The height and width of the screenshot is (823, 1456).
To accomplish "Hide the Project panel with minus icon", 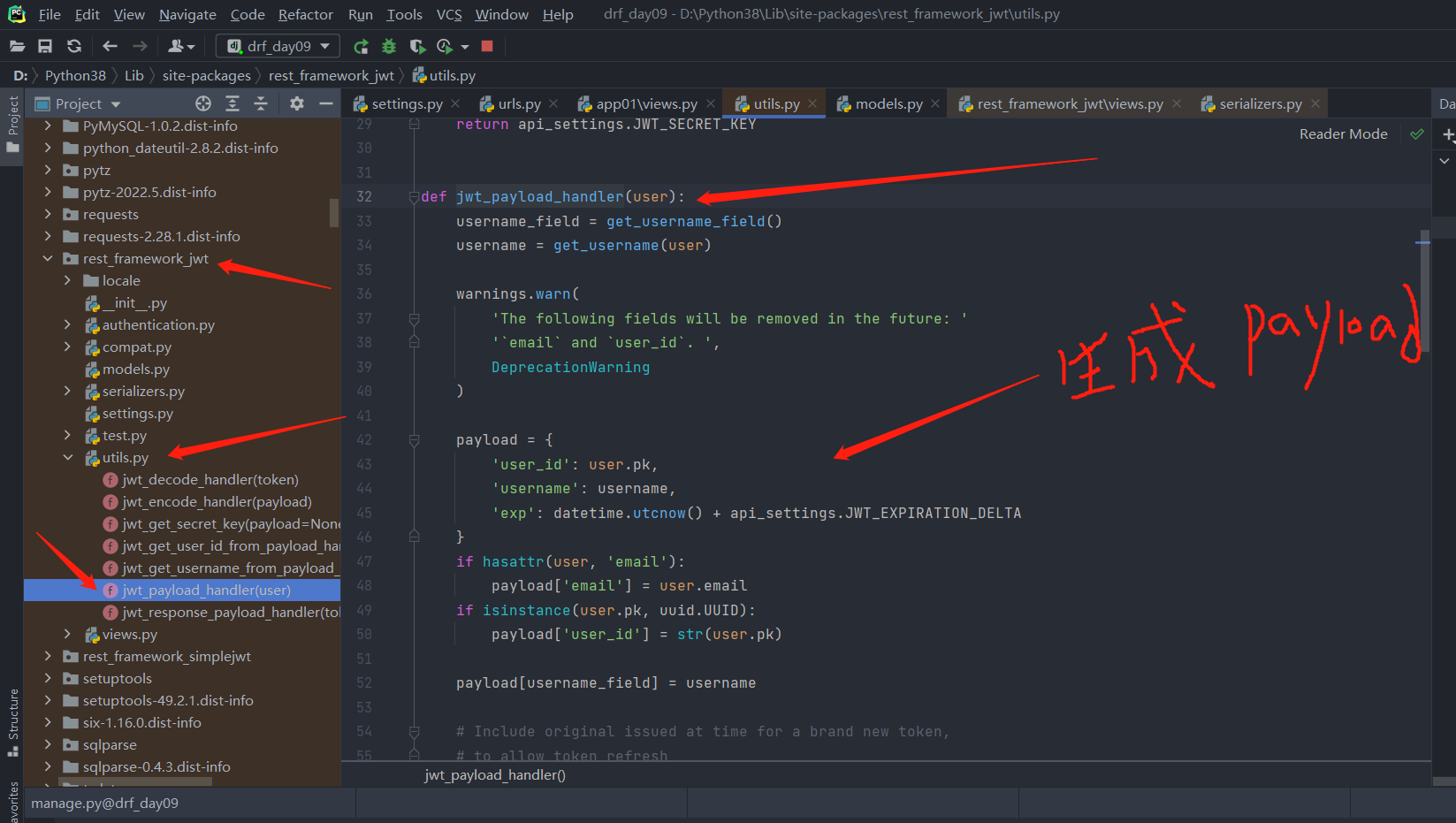I will tap(325, 103).
